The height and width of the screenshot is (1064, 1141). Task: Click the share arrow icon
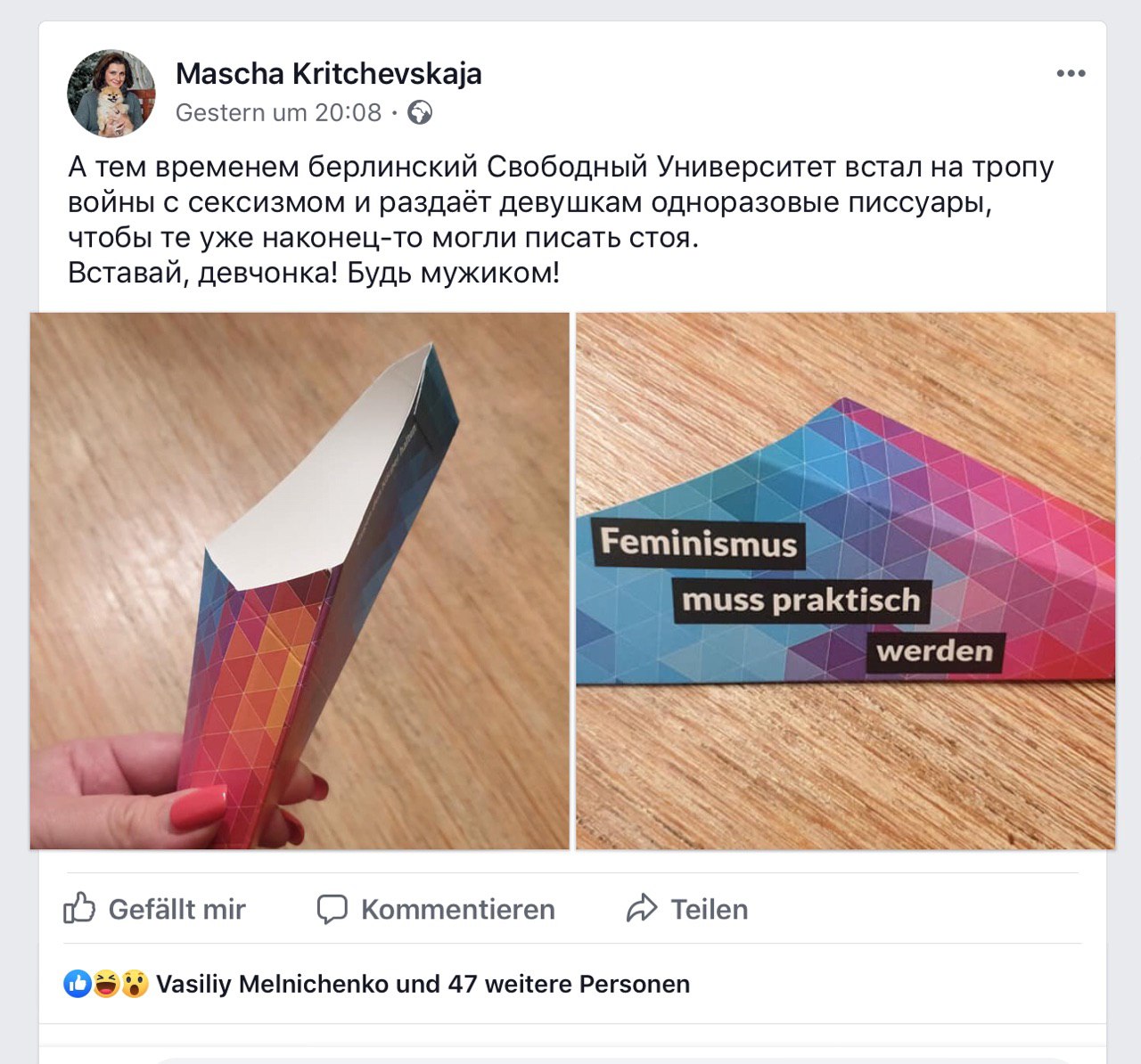pyautogui.click(x=642, y=909)
